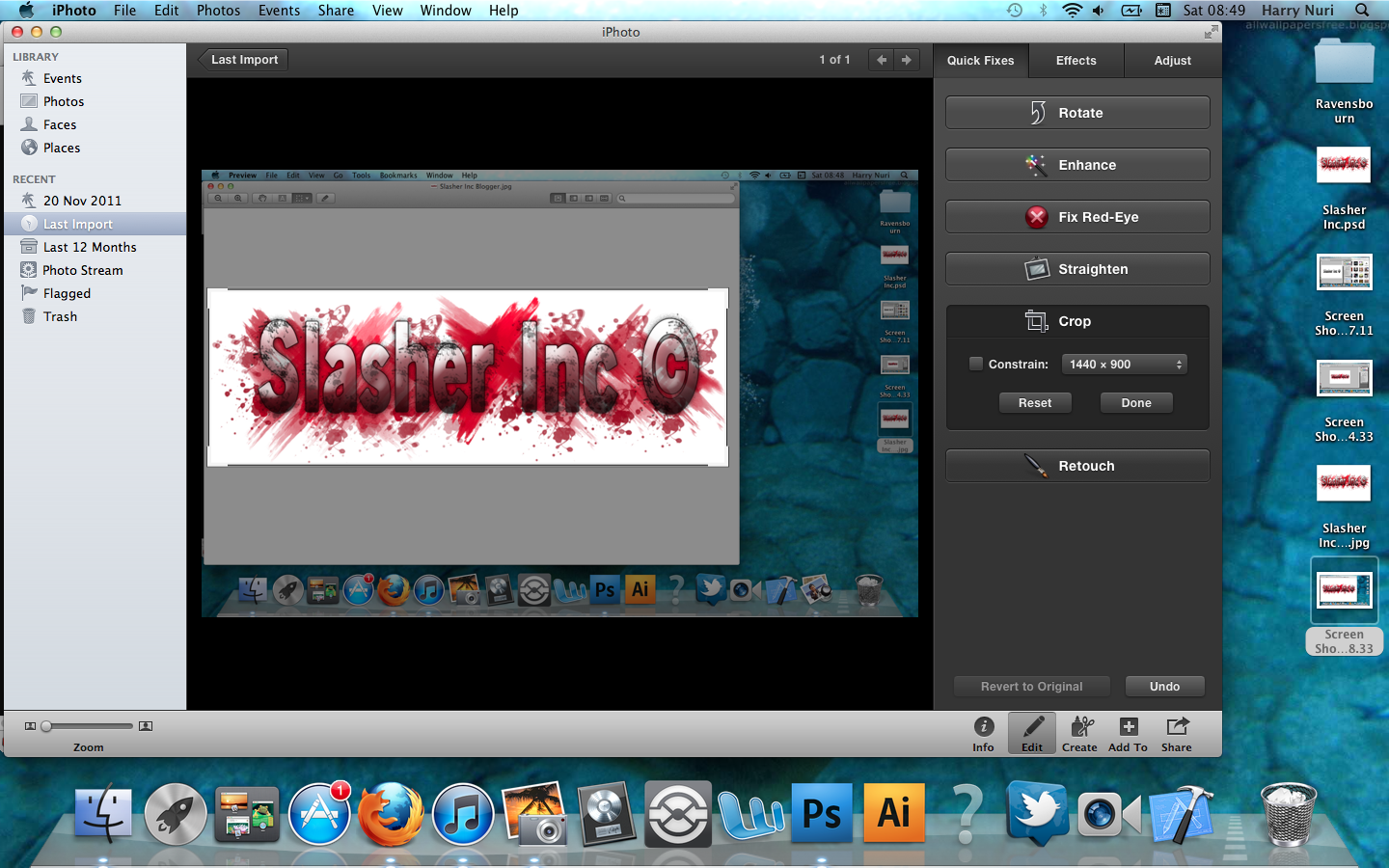
Task: Select Photo Stream in the sidebar
Action: [x=81, y=270]
